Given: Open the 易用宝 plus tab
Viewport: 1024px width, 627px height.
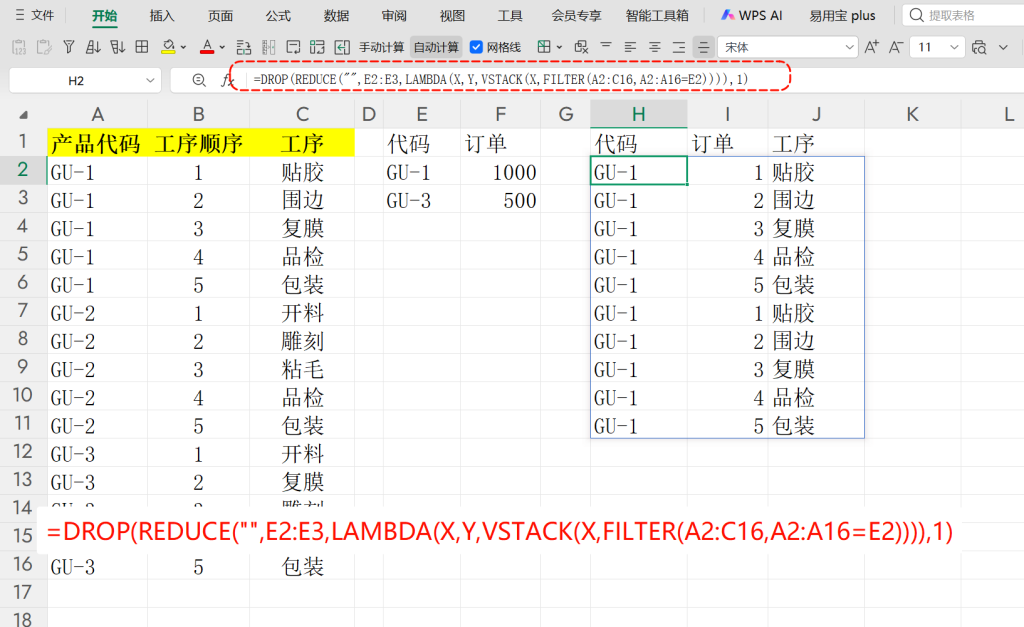Looking at the screenshot, I should pos(842,15).
